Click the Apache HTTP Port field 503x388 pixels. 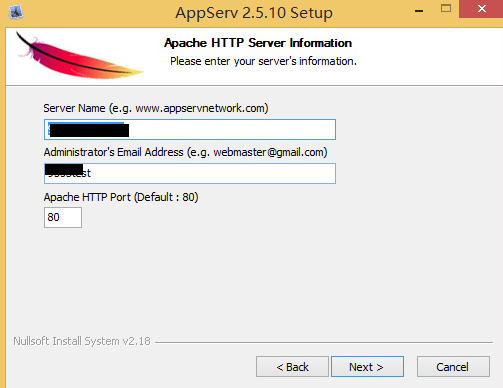[63, 217]
